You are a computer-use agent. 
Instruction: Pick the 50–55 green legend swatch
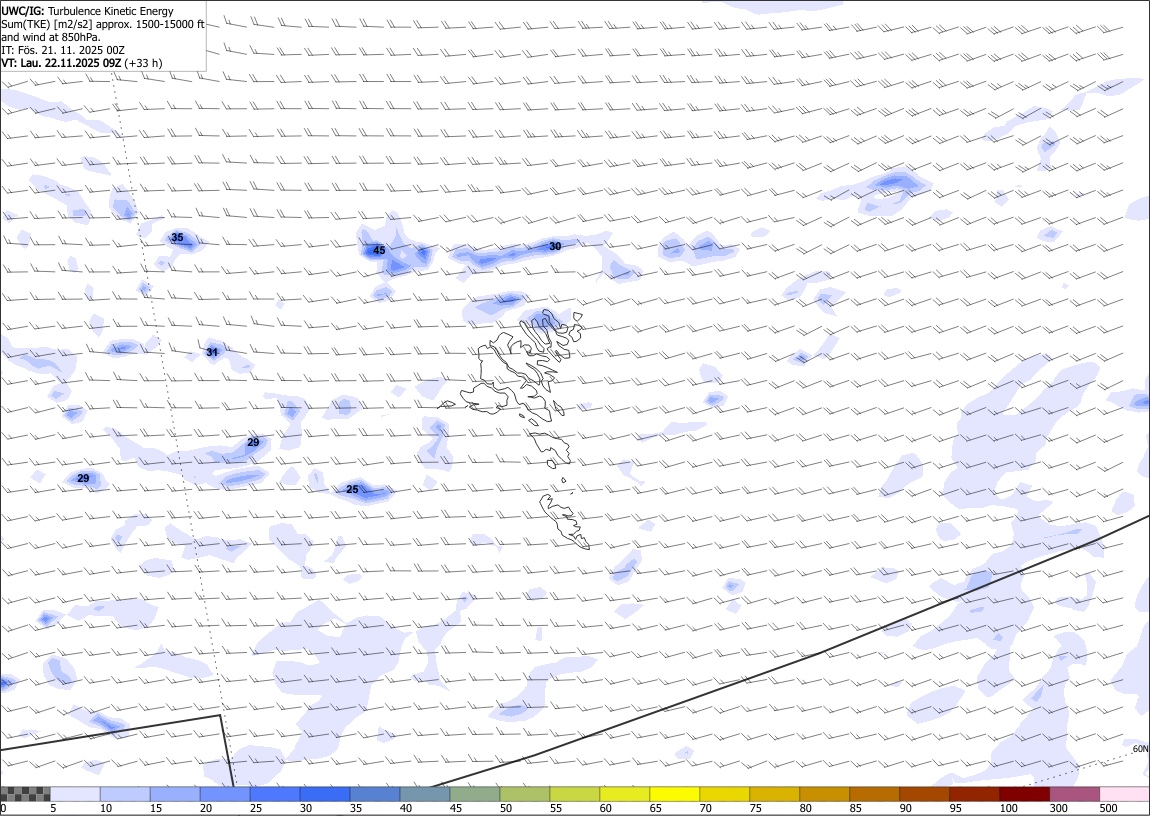[524, 794]
